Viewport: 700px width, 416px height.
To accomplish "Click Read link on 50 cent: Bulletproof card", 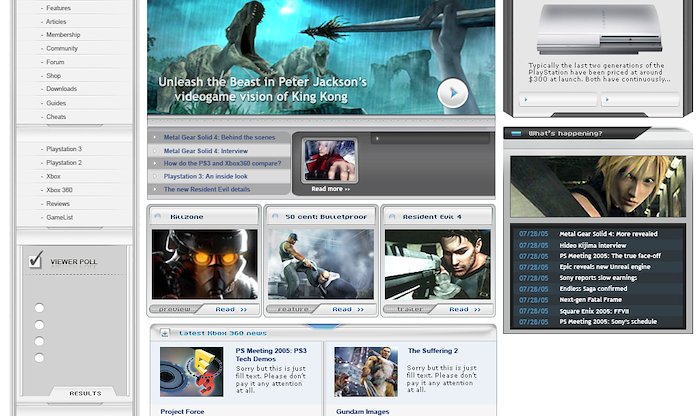I will coord(348,309).
